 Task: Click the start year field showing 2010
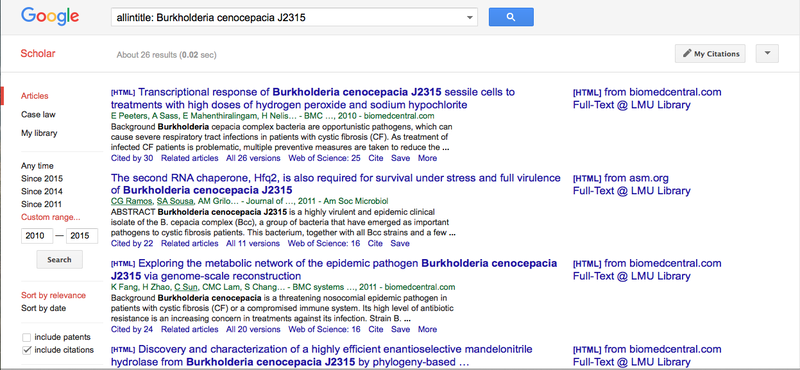pyautogui.click(x=37, y=236)
